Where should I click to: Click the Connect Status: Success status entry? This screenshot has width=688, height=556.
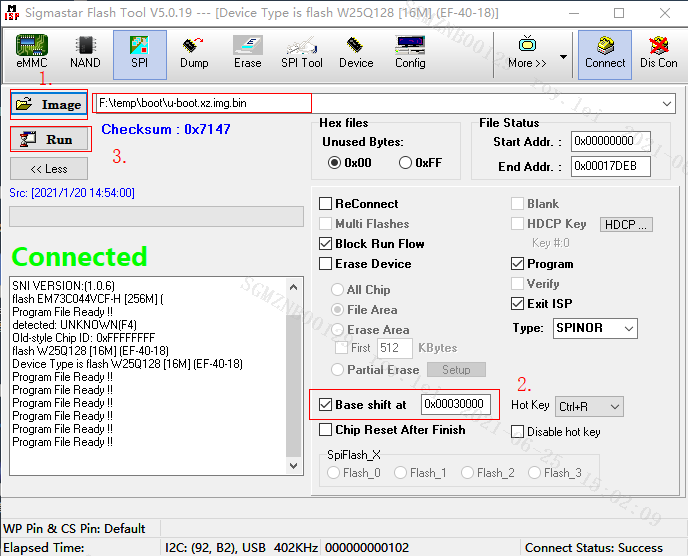pyautogui.click(x=594, y=548)
